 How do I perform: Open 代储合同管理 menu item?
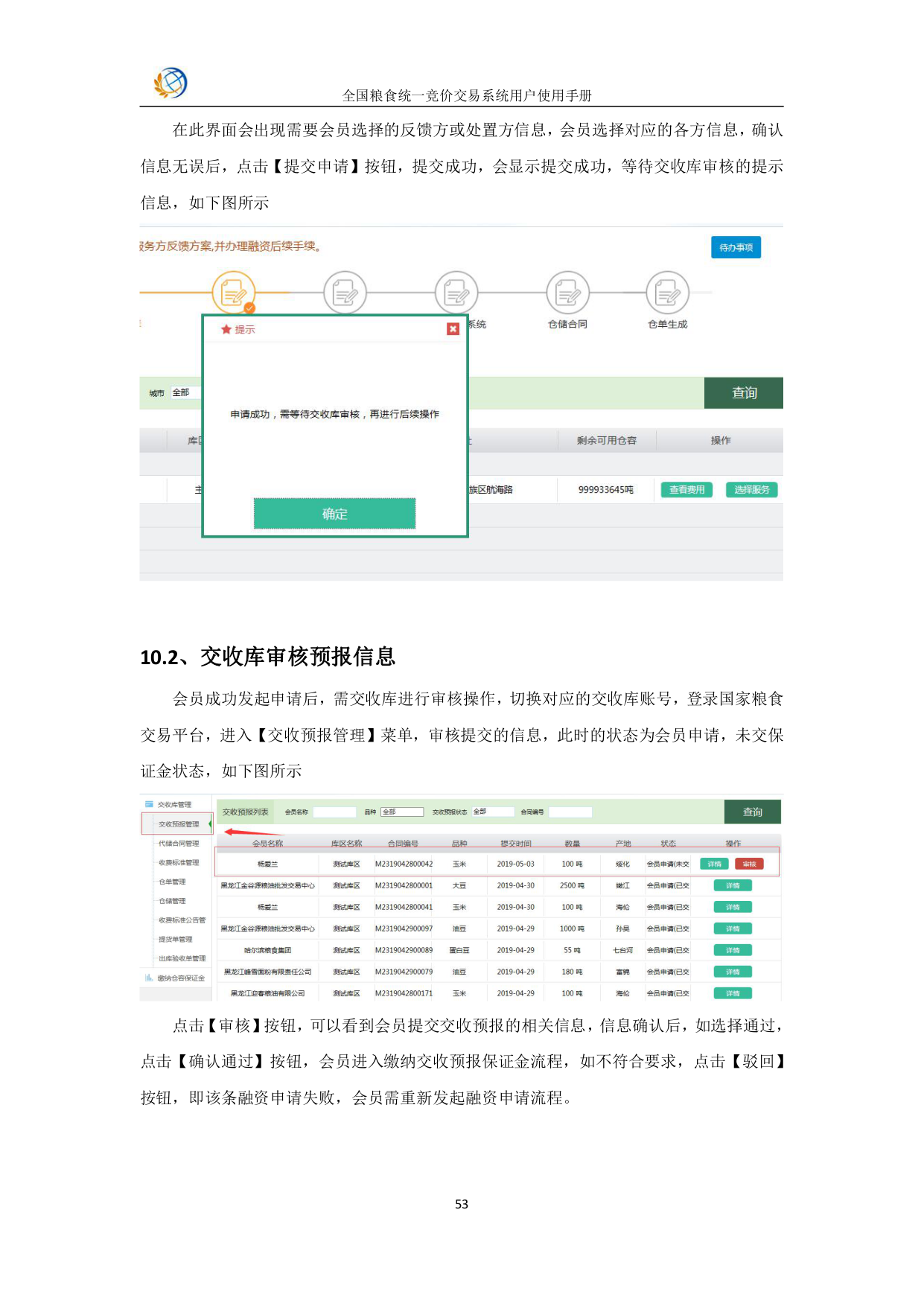point(179,844)
